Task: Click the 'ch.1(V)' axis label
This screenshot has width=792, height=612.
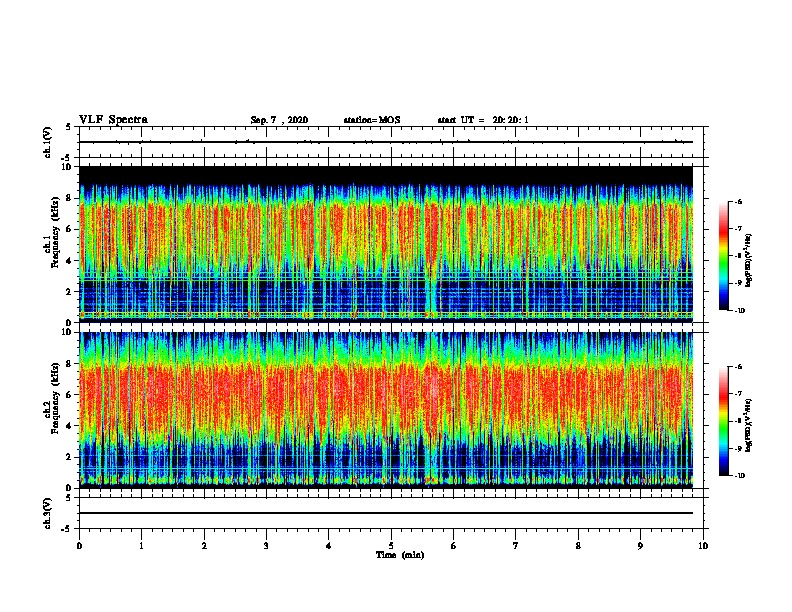Action: [x=48, y=142]
